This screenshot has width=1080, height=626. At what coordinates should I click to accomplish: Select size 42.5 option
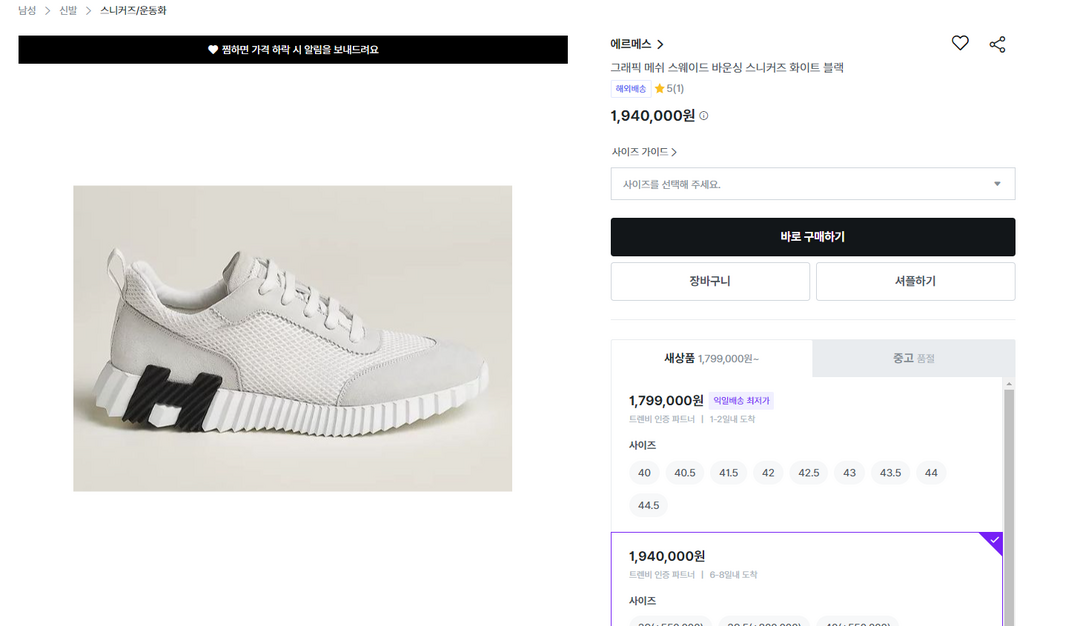coord(808,473)
